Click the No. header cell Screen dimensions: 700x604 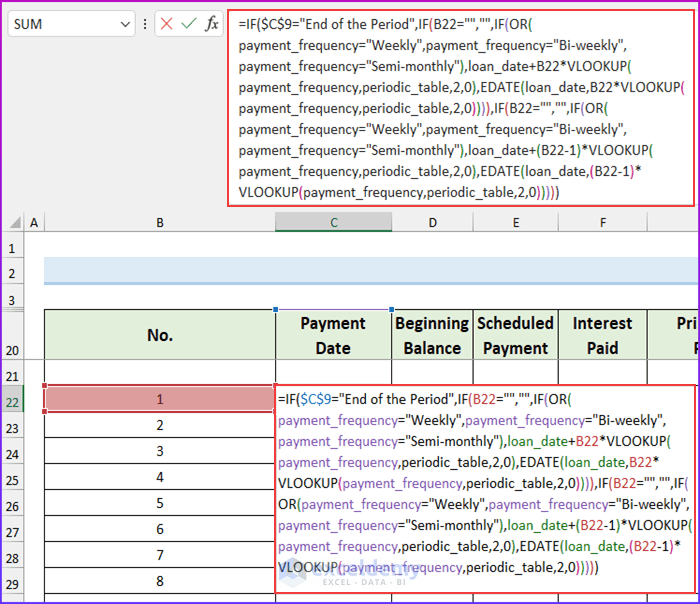tap(160, 335)
